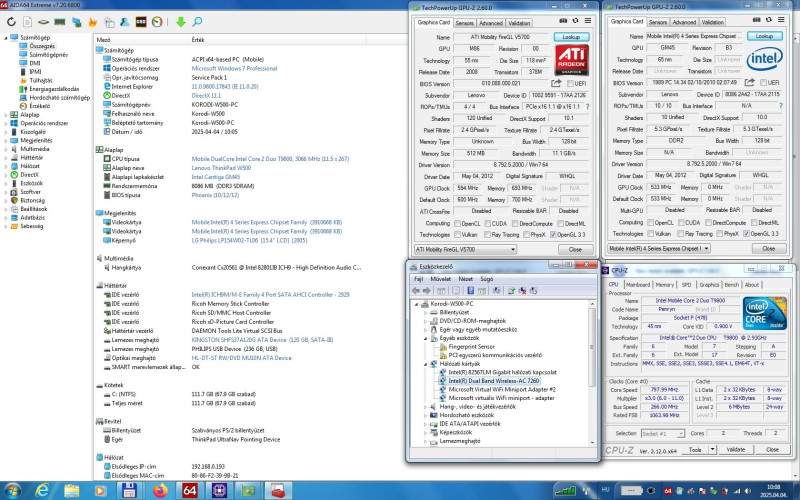Screen dimensions: 800x500
Task: Toggle the OpenCL checkbox in ATI GPU-Z
Action: [x=458, y=223]
